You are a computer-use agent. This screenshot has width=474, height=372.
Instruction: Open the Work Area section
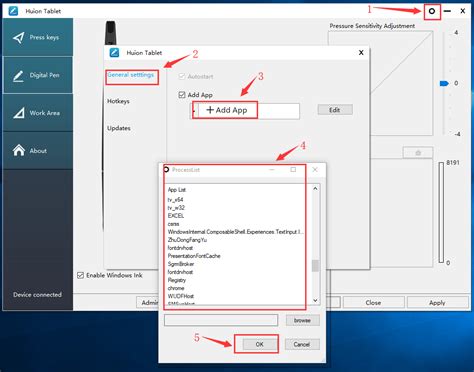tap(38, 113)
